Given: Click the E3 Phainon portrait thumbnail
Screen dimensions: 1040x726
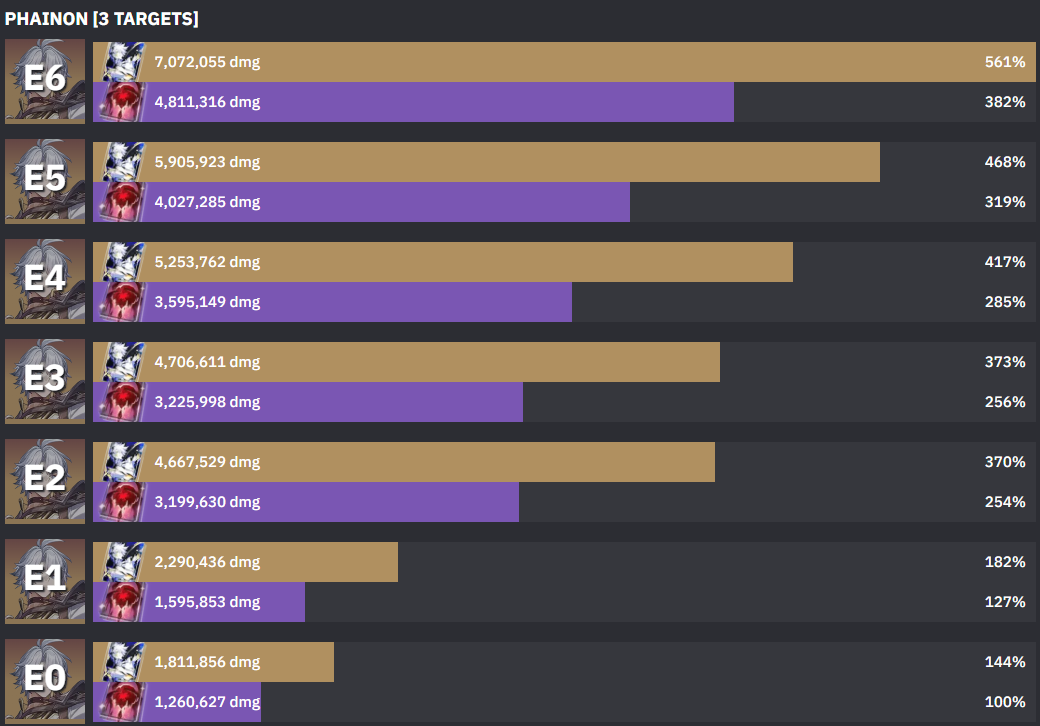Looking at the screenshot, I should [45, 382].
